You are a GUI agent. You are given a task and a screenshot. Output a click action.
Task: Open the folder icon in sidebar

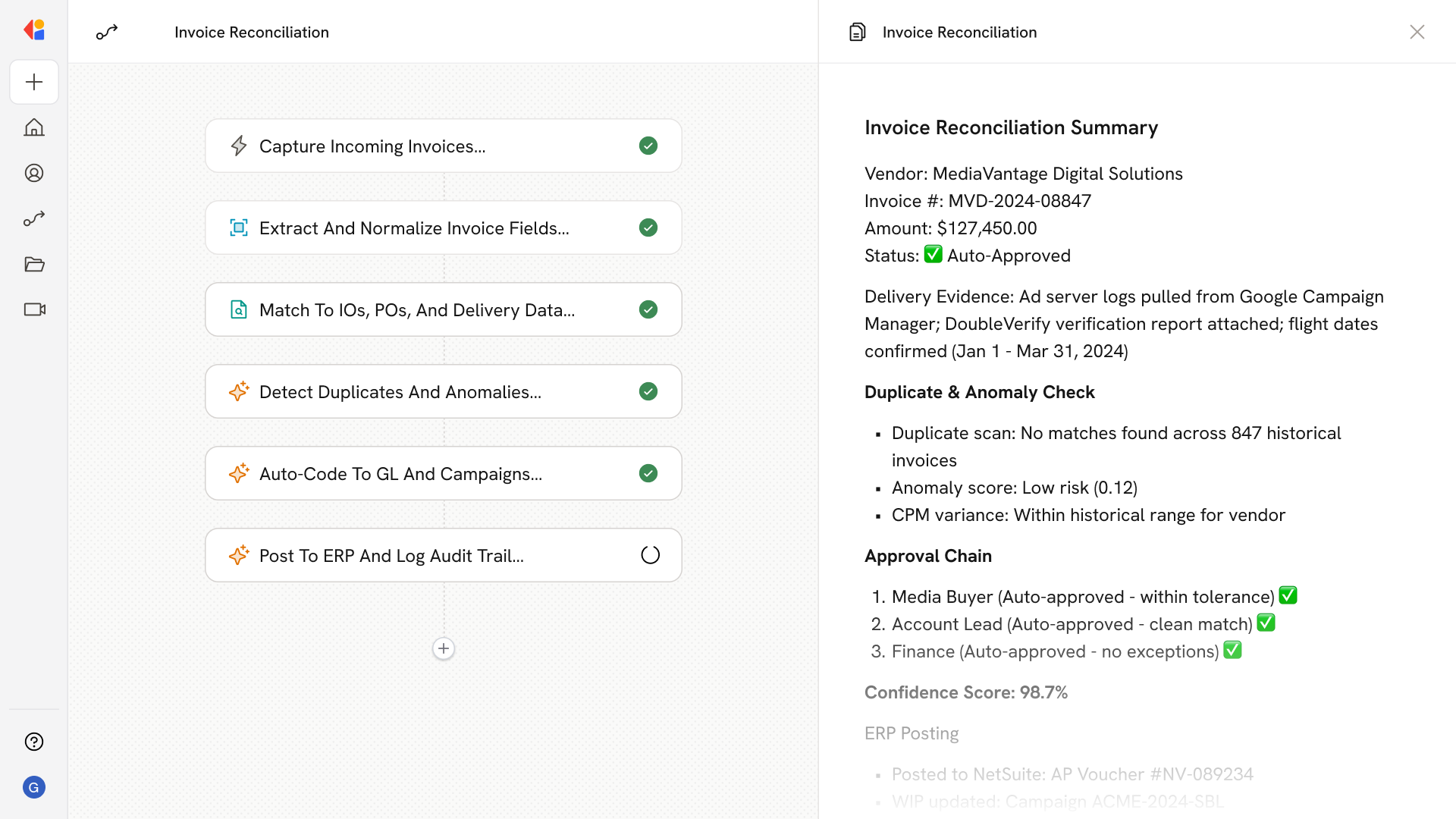pos(34,264)
